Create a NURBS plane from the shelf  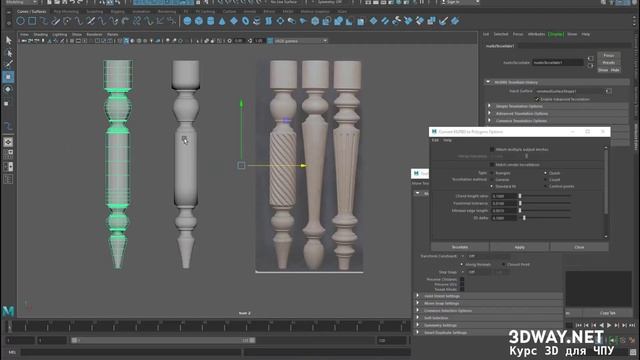(x=234, y=20)
